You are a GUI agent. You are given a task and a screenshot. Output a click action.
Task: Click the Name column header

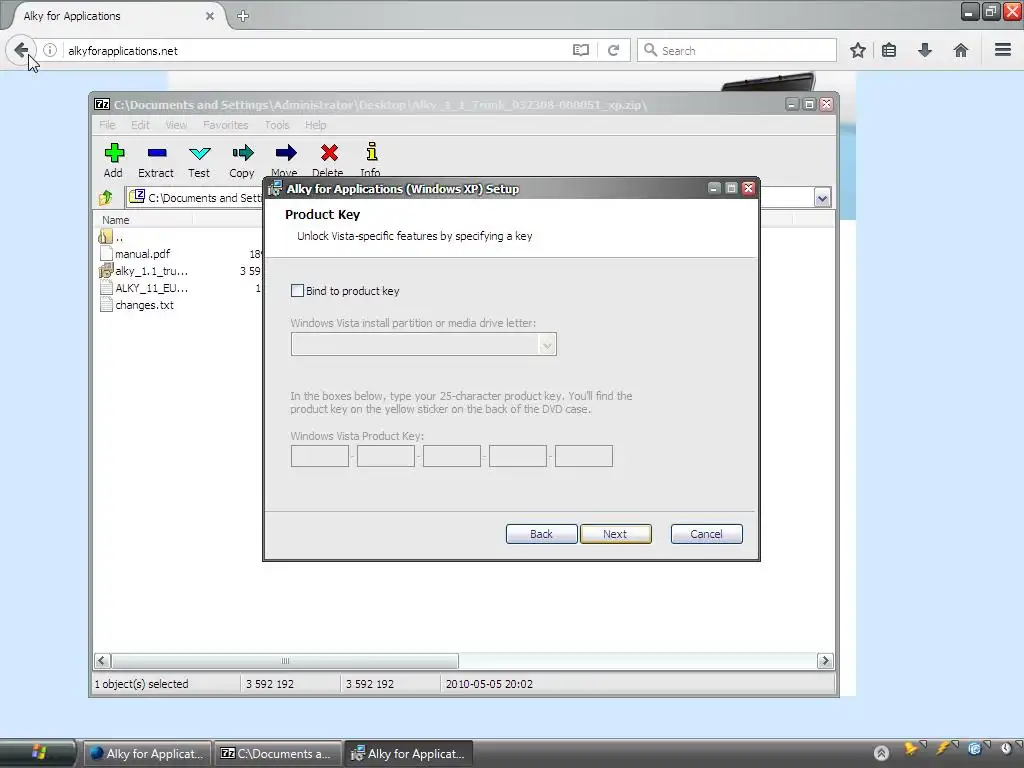coord(144,220)
